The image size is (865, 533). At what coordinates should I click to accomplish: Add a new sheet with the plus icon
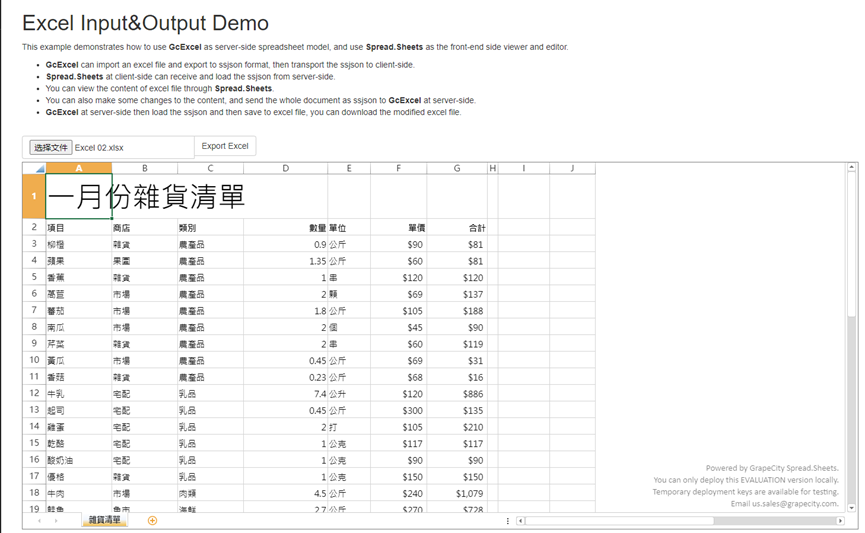click(153, 520)
